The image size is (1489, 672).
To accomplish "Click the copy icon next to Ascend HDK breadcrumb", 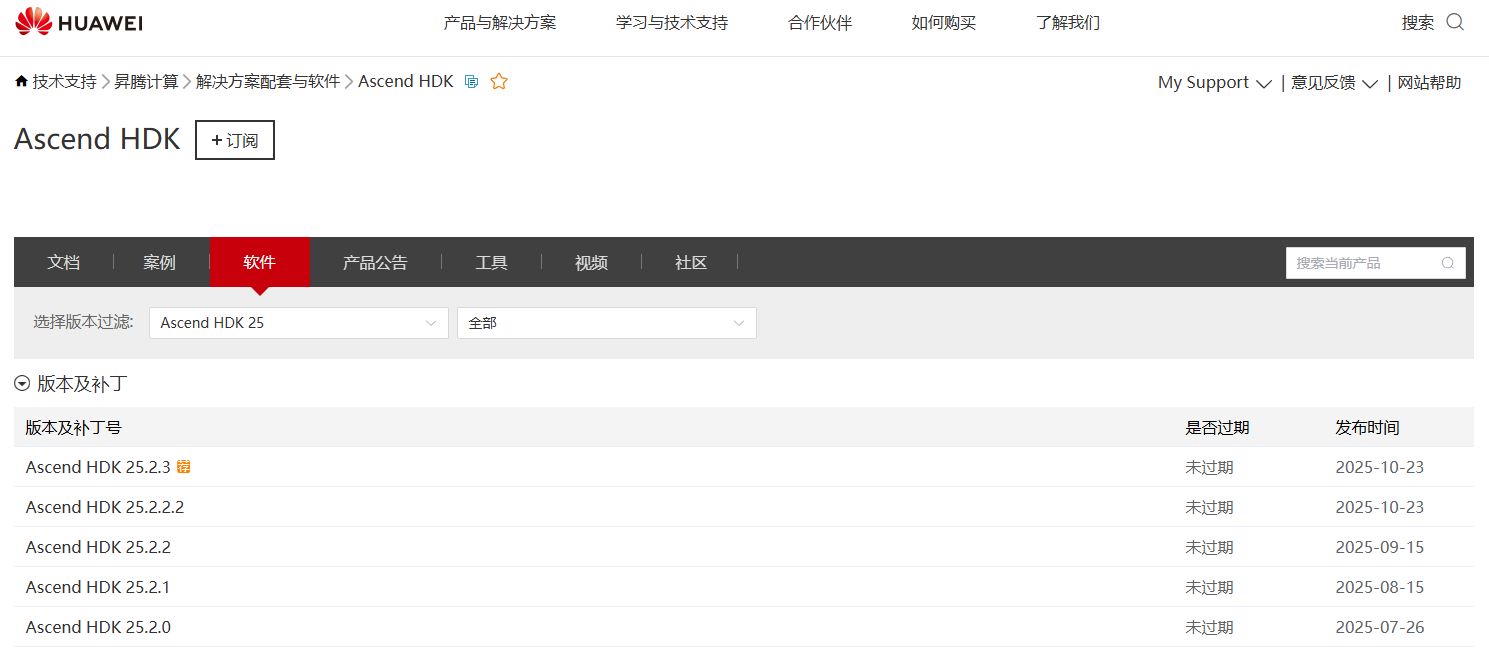I will [x=472, y=82].
